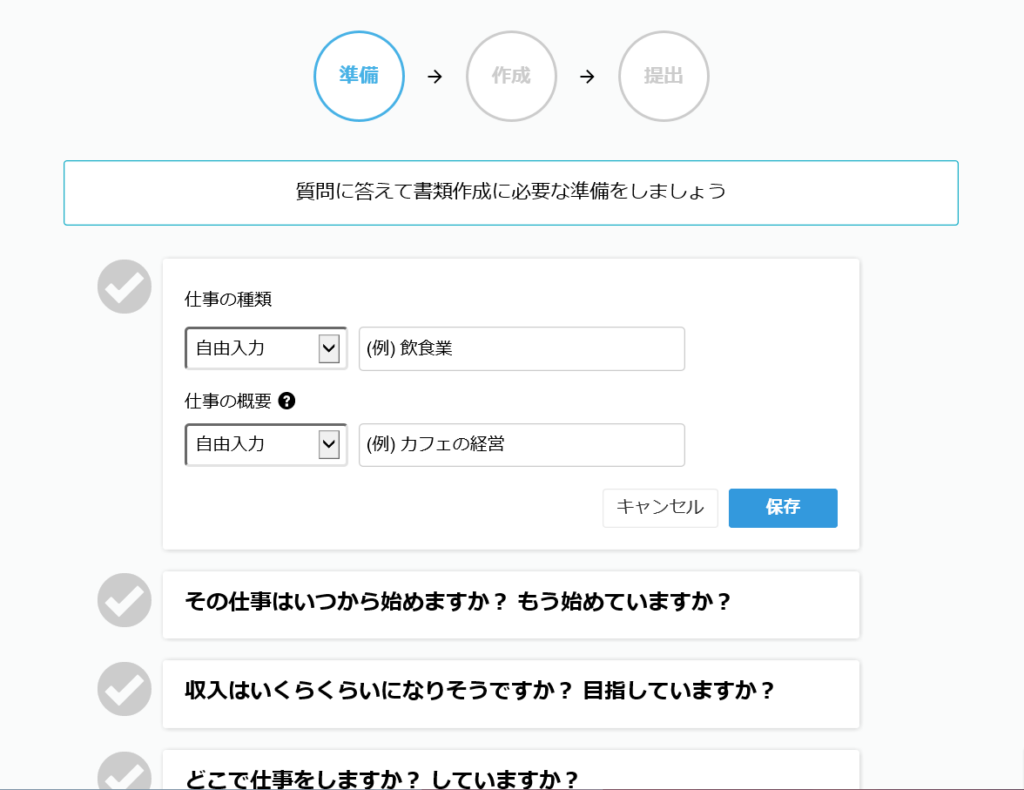Toggle checkmark next to その仕事はいつから始めますか
The height and width of the screenshot is (790, 1024).
click(124, 600)
